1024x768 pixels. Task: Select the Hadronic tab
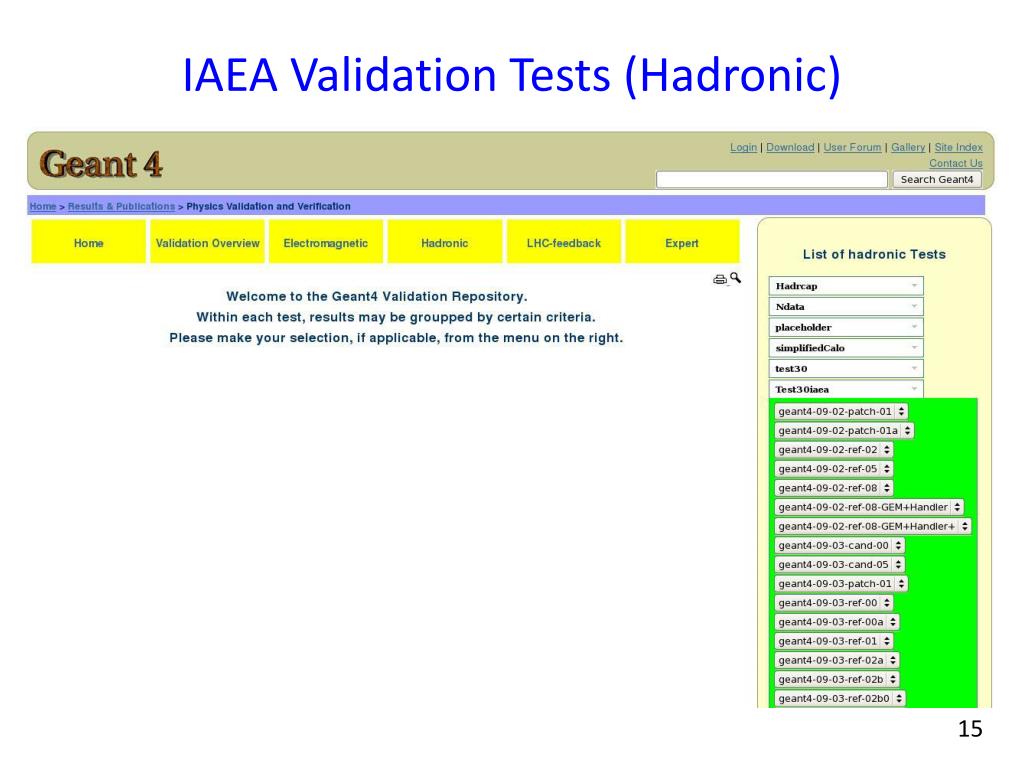pyautogui.click(x=445, y=243)
